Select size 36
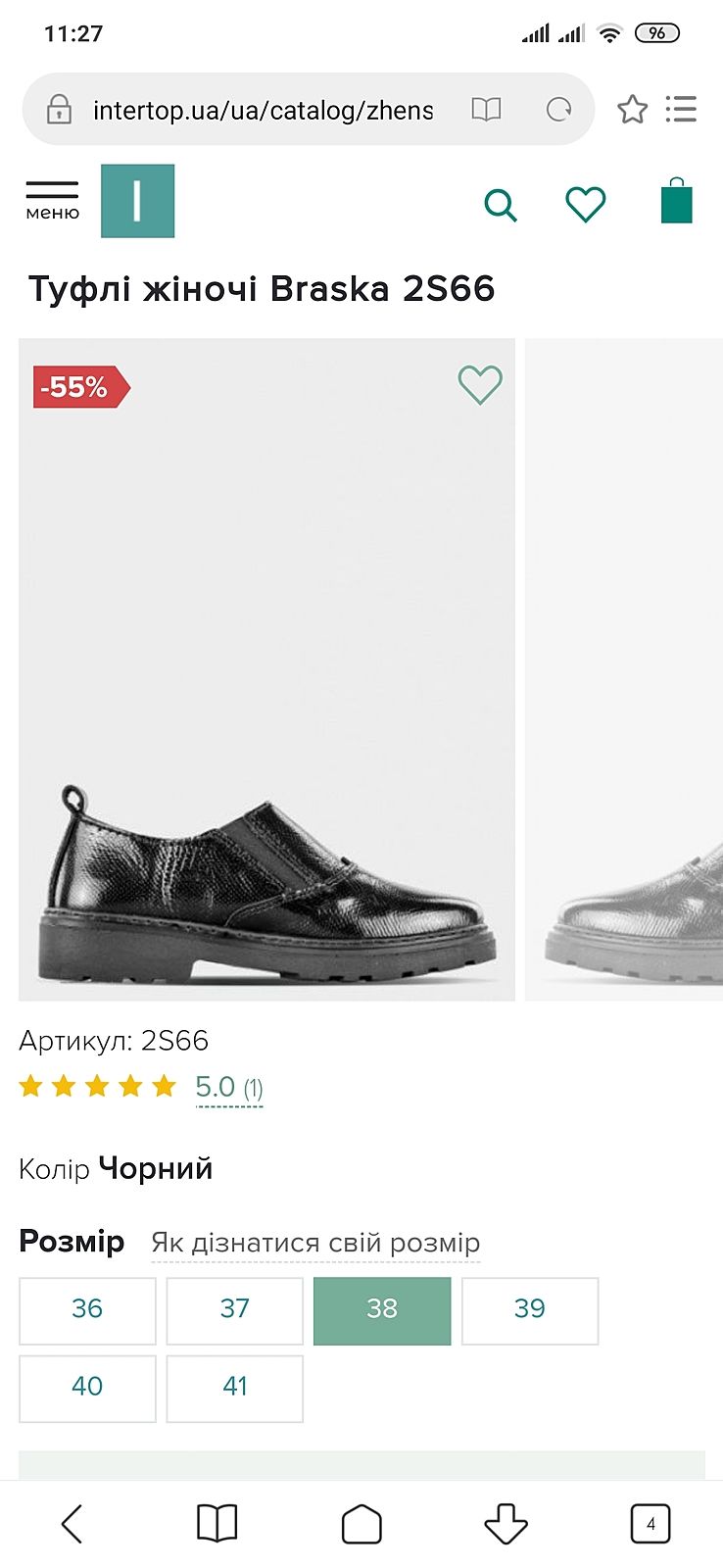Screen dimensions: 723x1568 click(87, 1309)
